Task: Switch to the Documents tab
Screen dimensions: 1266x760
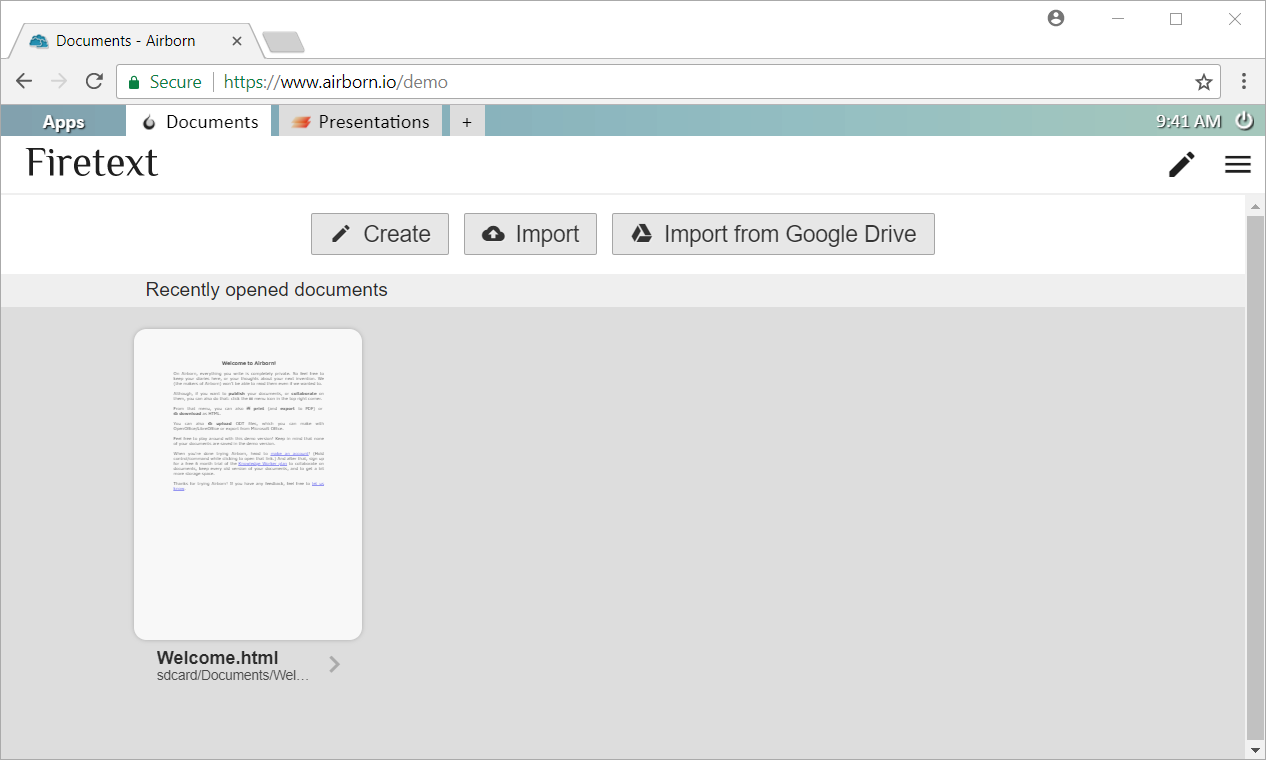Action: point(200,122)
